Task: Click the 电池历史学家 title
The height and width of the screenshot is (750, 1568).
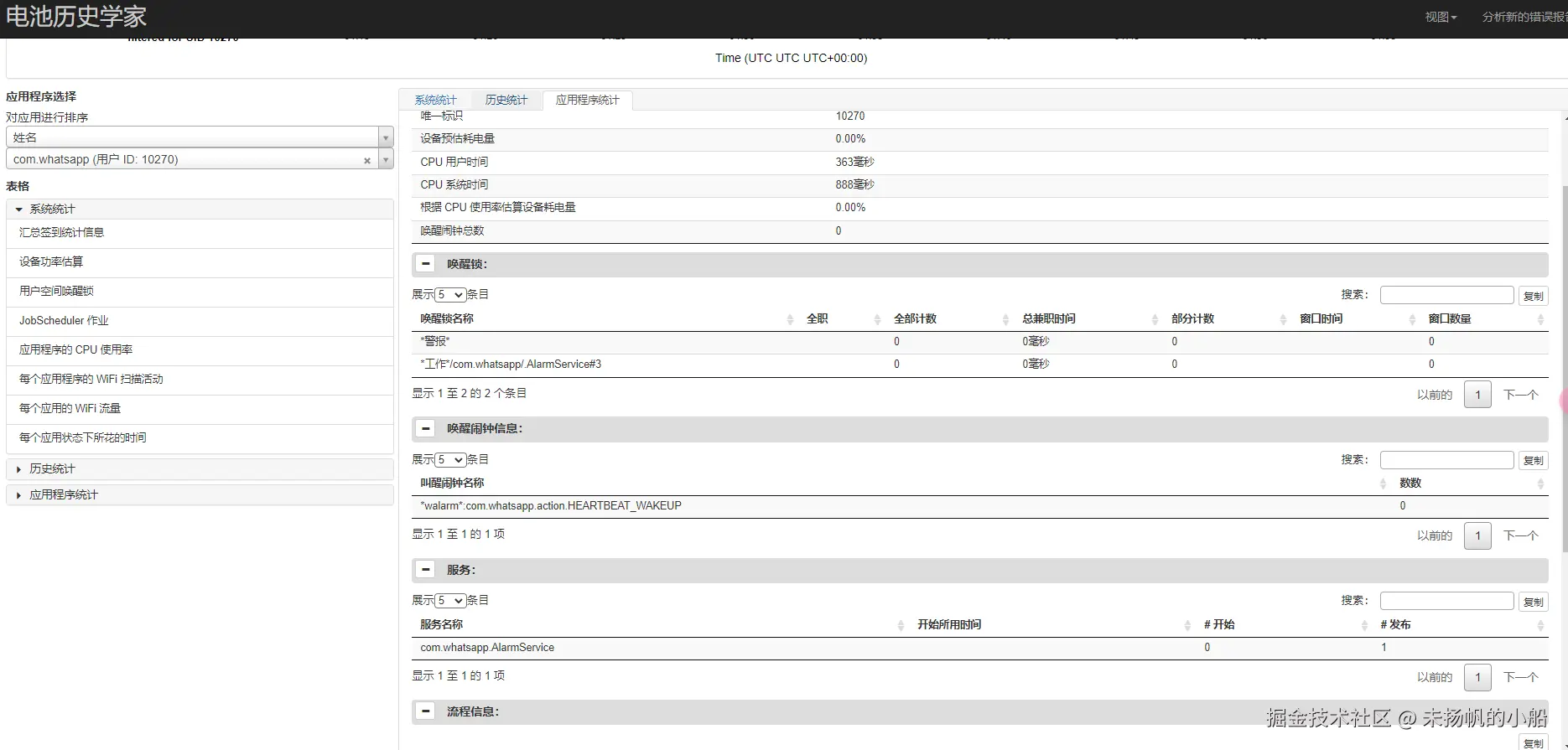Action: 76,17
